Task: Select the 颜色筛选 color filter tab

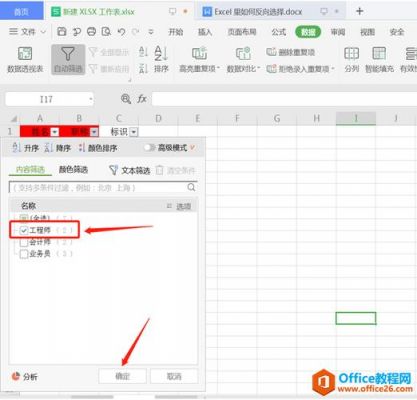Action: (73, 170)
